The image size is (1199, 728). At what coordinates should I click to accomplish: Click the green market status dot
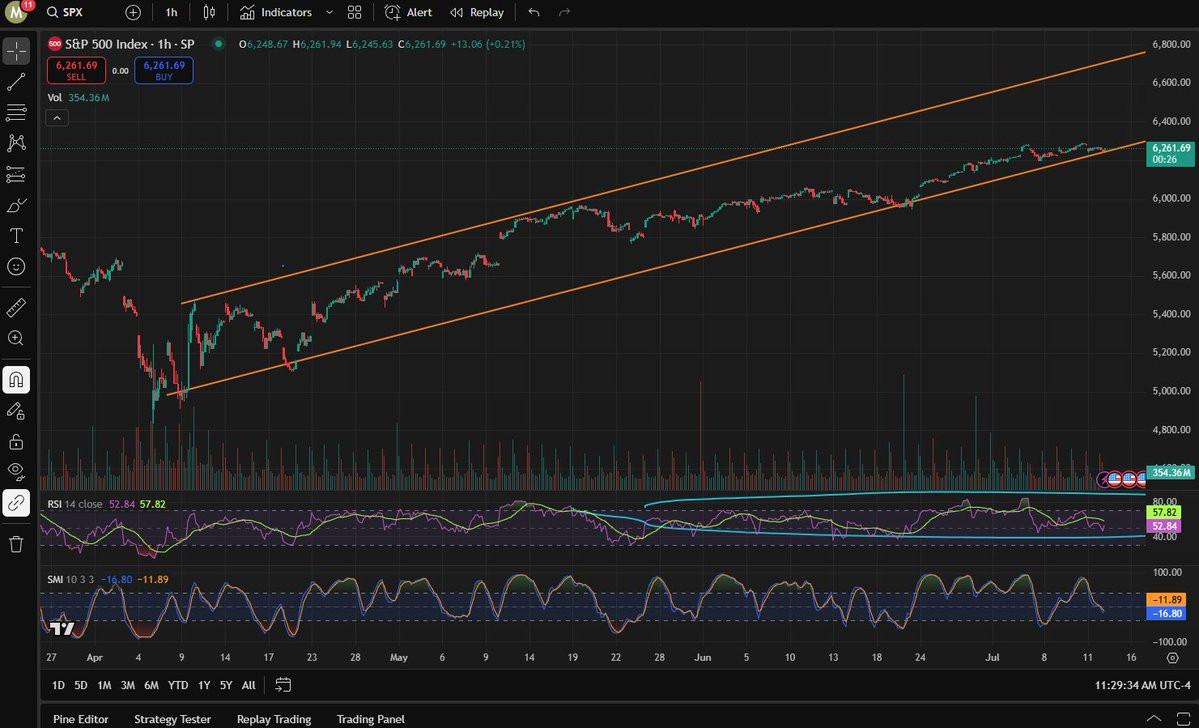tap(218, 44)
